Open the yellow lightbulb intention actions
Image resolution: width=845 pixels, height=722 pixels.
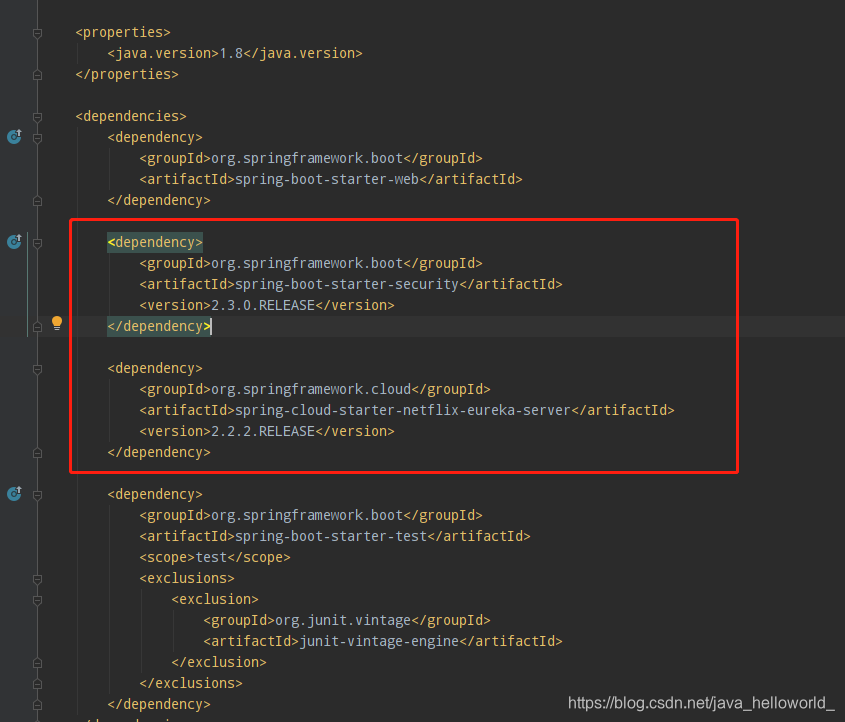click(x=57, y=323)
